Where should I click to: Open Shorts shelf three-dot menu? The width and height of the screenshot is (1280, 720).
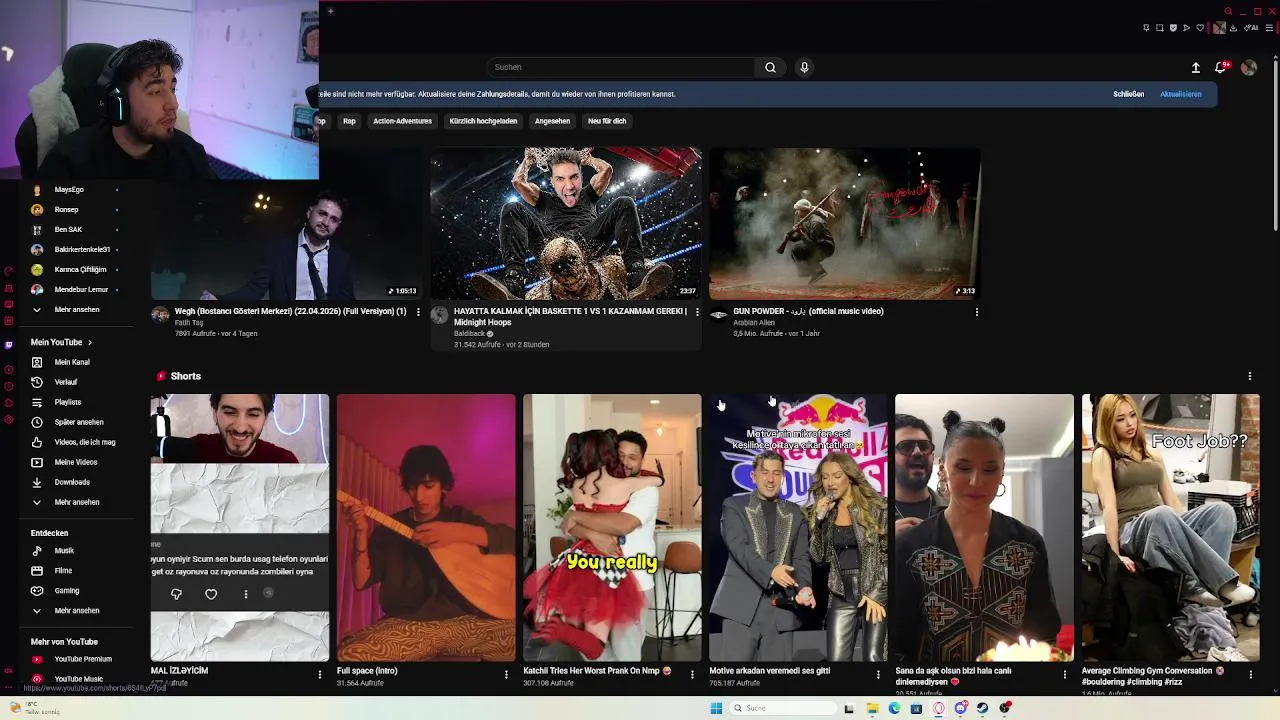1249,376
